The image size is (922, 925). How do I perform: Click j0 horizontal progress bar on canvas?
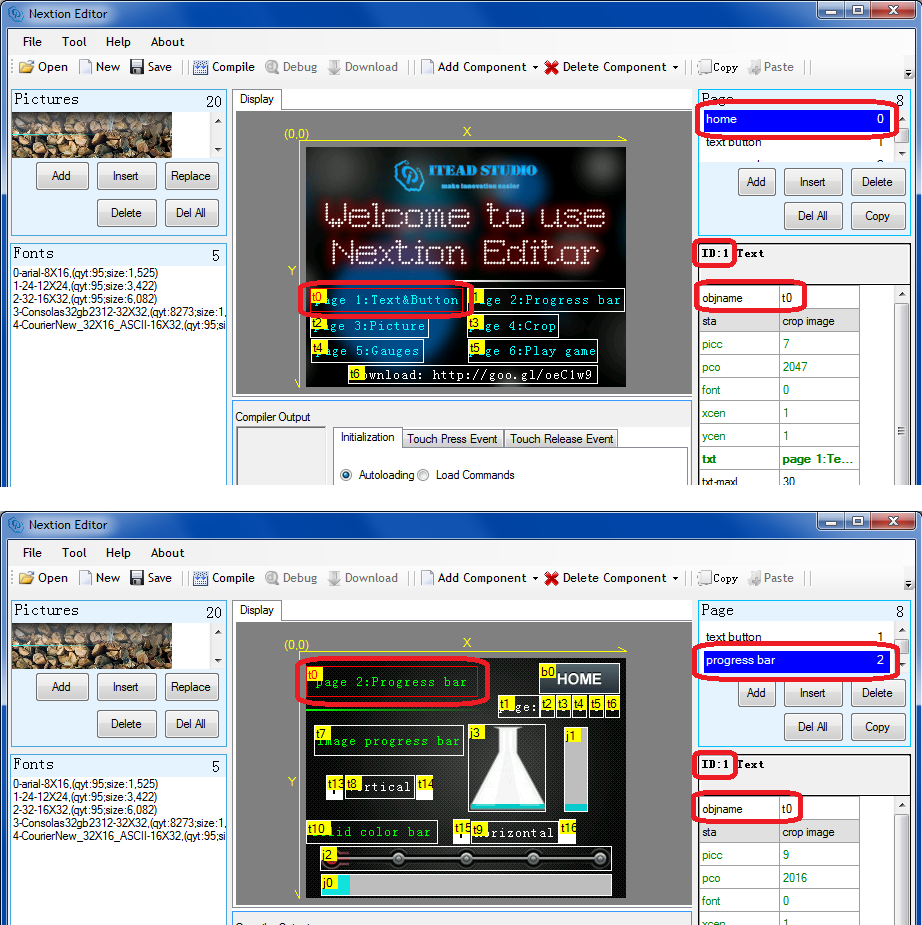click(466, 884)
